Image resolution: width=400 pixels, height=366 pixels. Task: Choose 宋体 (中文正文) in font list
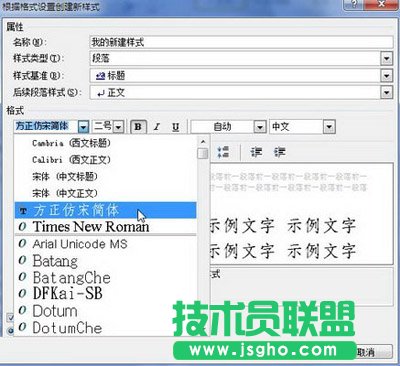[x=105, y=193]
